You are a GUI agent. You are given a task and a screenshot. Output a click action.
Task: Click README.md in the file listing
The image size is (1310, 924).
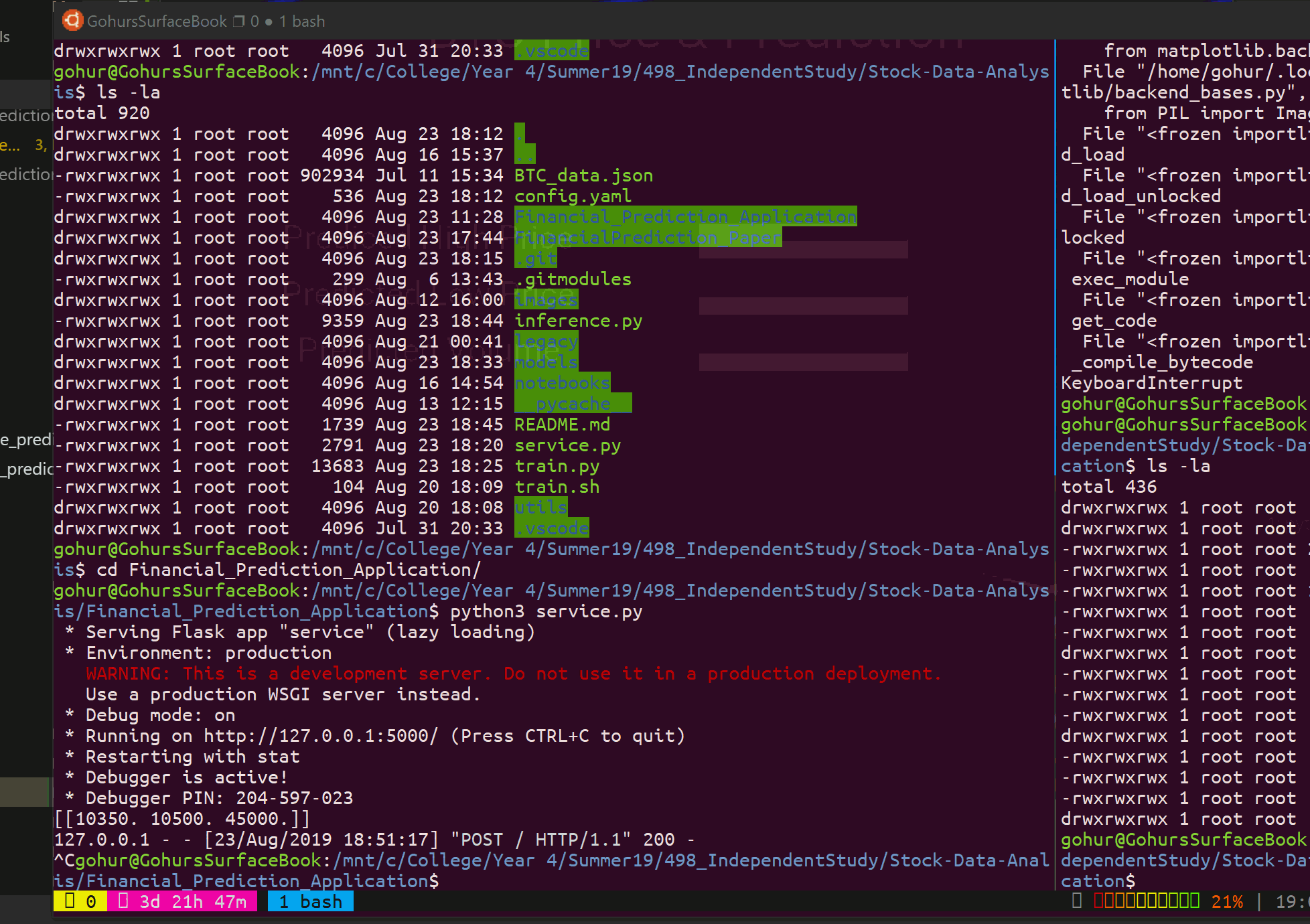coord(562,425)
